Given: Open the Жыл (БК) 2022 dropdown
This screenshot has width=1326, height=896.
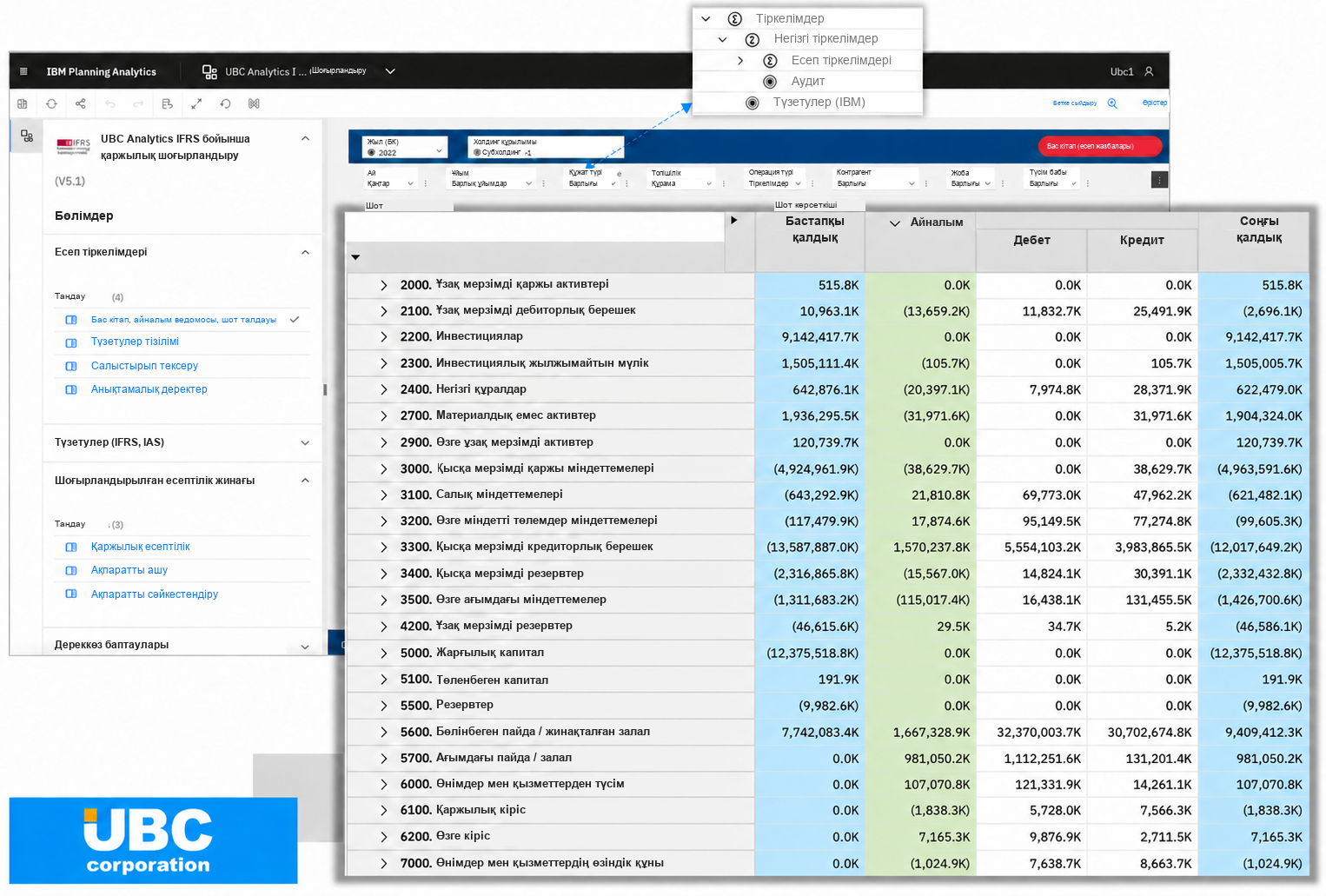Looking at the screenshot, I should pos(404,147).
